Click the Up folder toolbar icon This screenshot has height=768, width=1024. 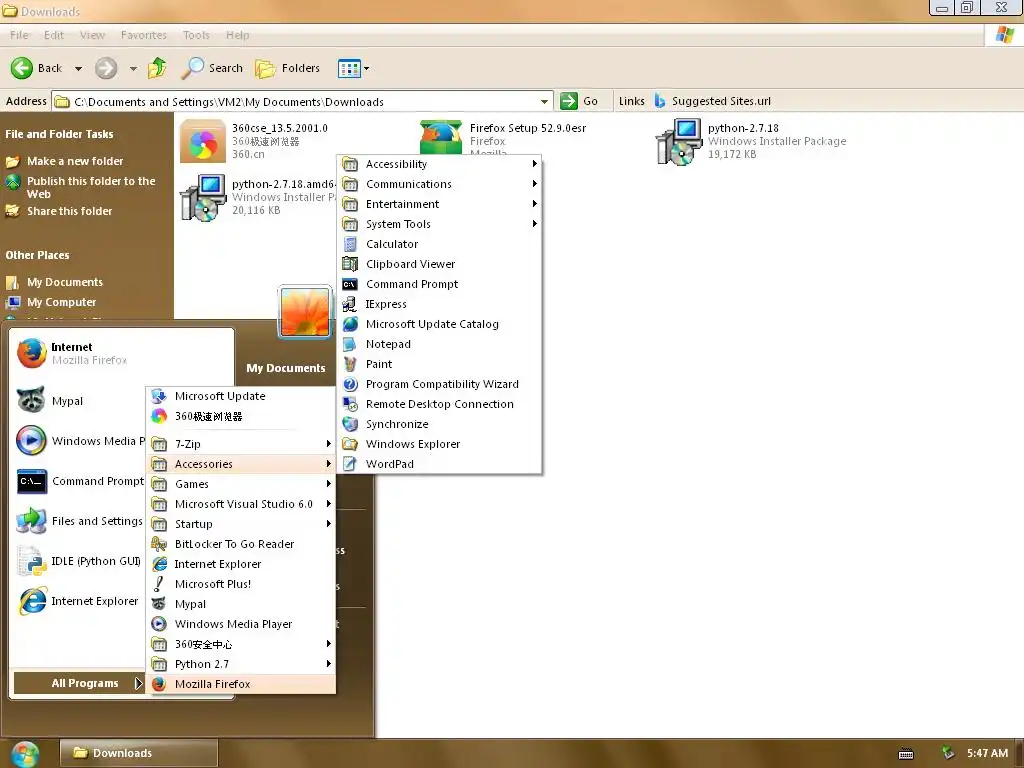[157, 68]
